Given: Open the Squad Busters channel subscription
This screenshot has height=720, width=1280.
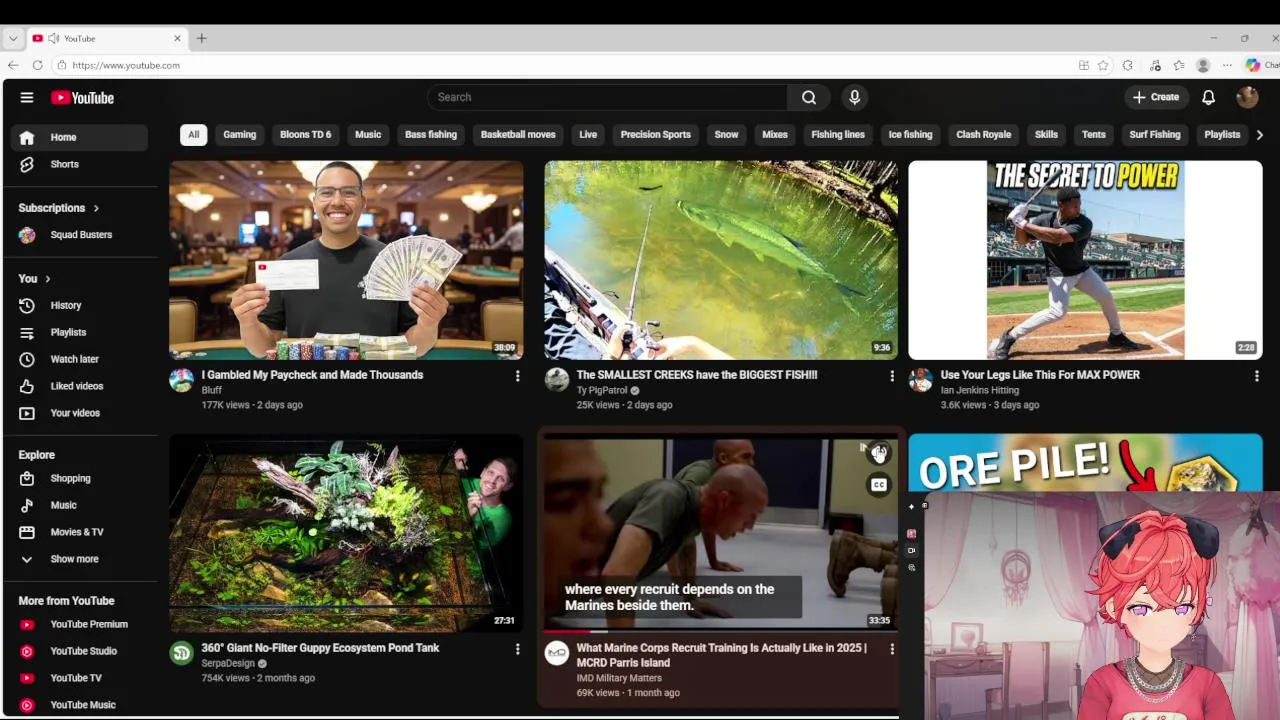Looking at the screenshot, I should click(80, 235).
